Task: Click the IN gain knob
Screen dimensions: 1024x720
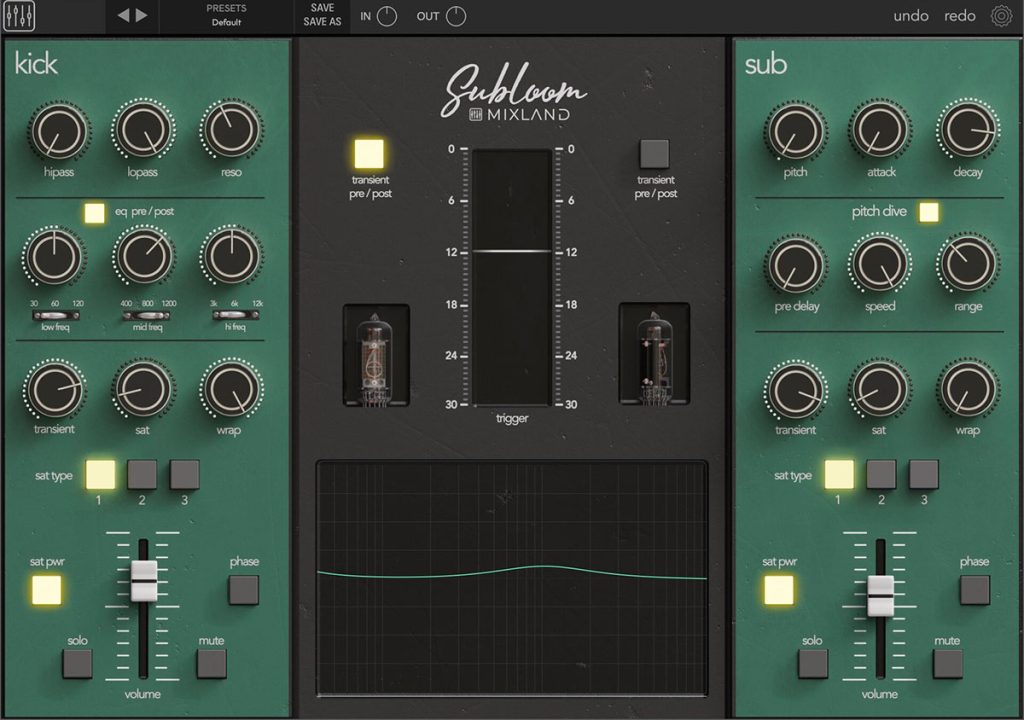Action: point(387,16)
